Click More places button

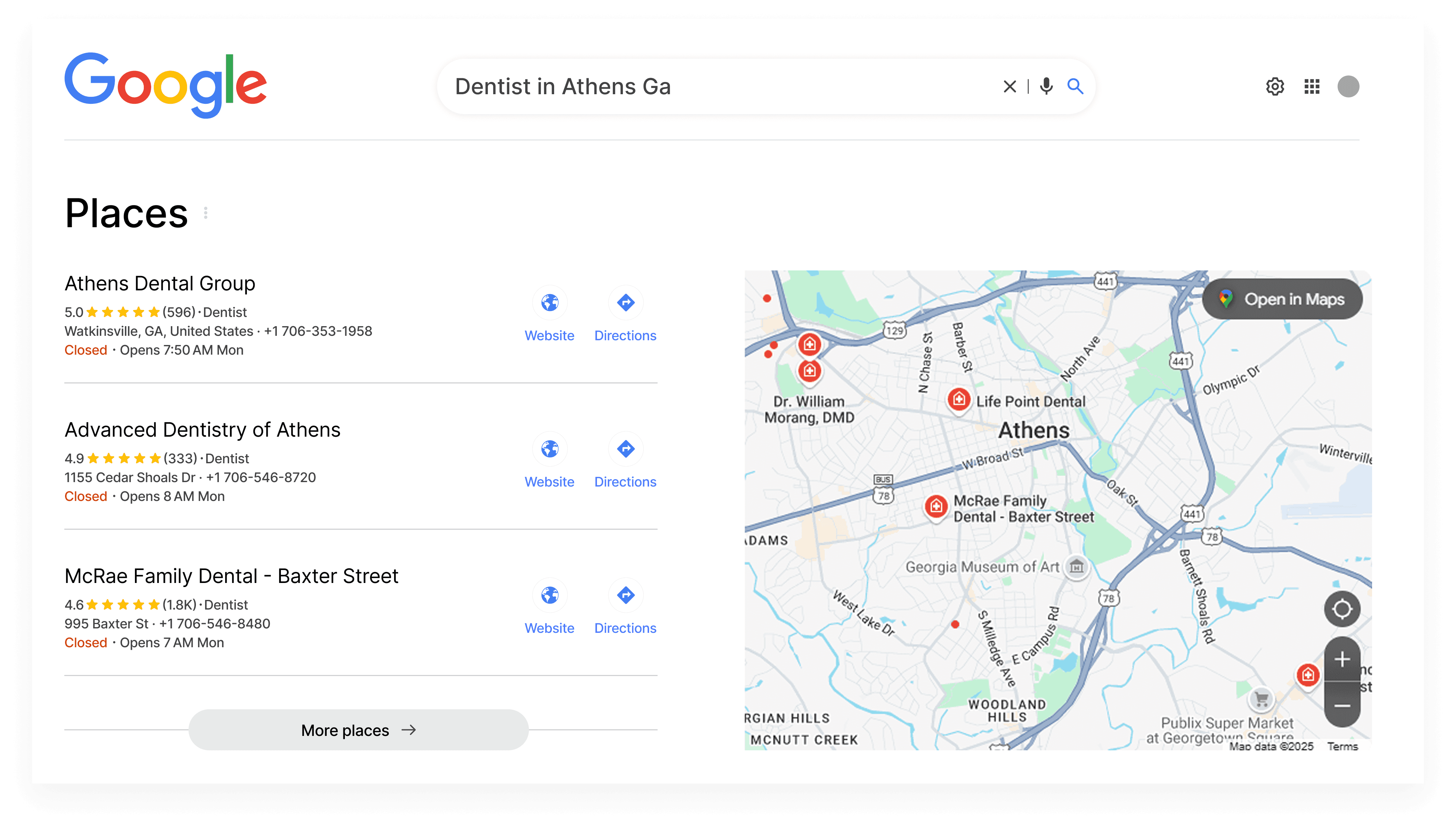point(359,730)
